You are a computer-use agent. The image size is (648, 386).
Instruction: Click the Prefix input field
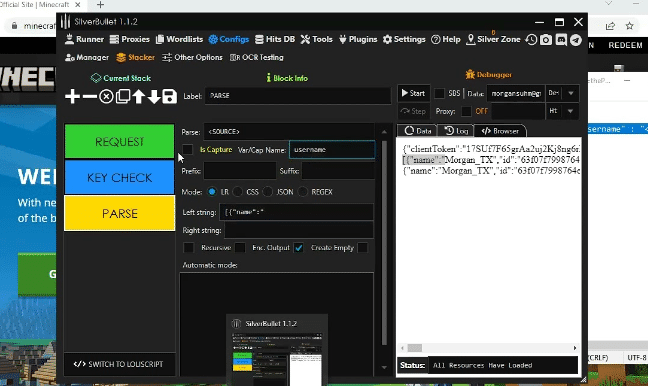(240, 171)
